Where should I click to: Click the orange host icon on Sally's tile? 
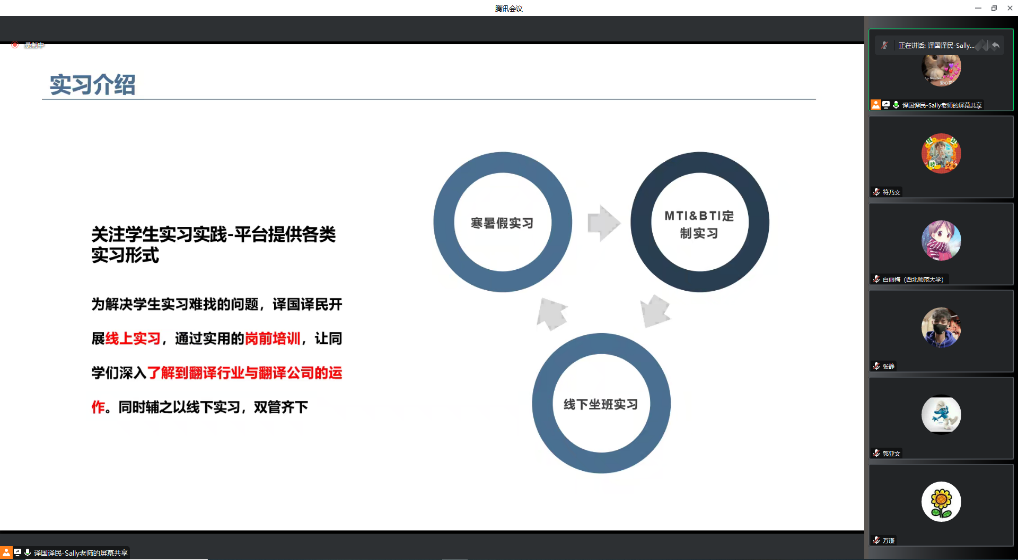click(x=876, y=104)
